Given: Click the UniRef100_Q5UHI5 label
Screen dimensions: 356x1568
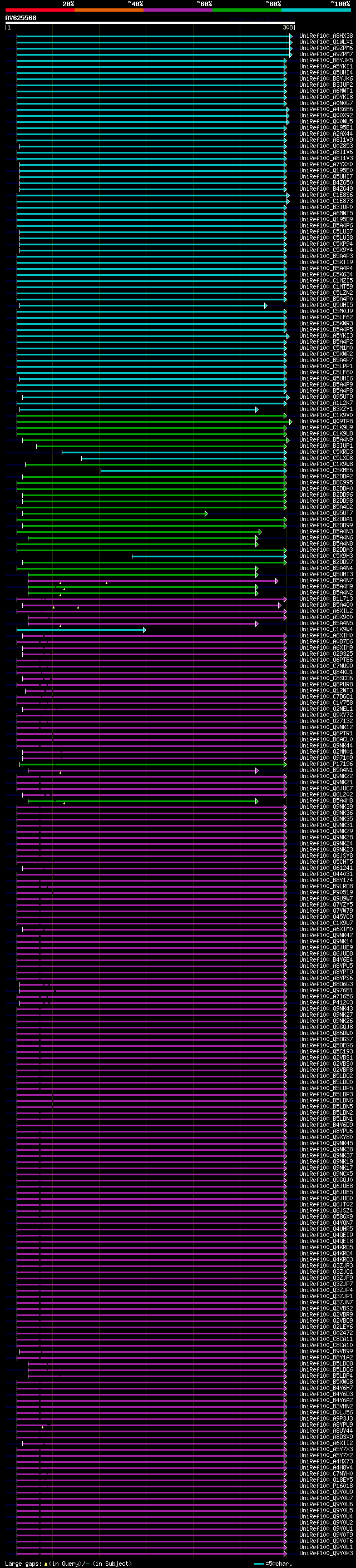Looking at the screenshot, I should [x=326, y=305].
